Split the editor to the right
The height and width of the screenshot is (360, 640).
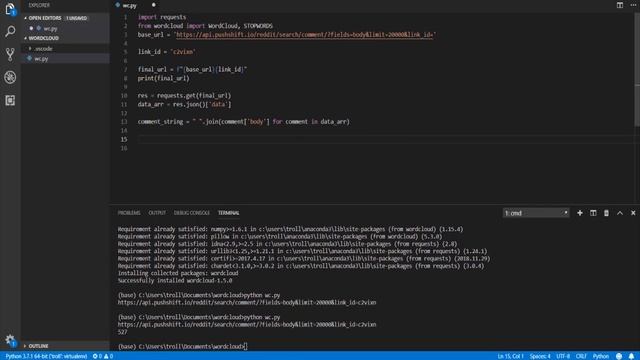coord(620,5)
